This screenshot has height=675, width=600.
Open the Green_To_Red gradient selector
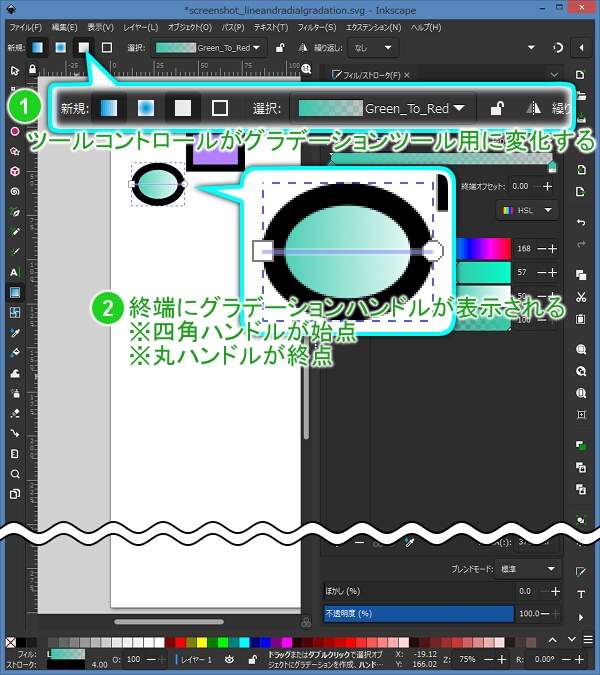coord(208,47)
